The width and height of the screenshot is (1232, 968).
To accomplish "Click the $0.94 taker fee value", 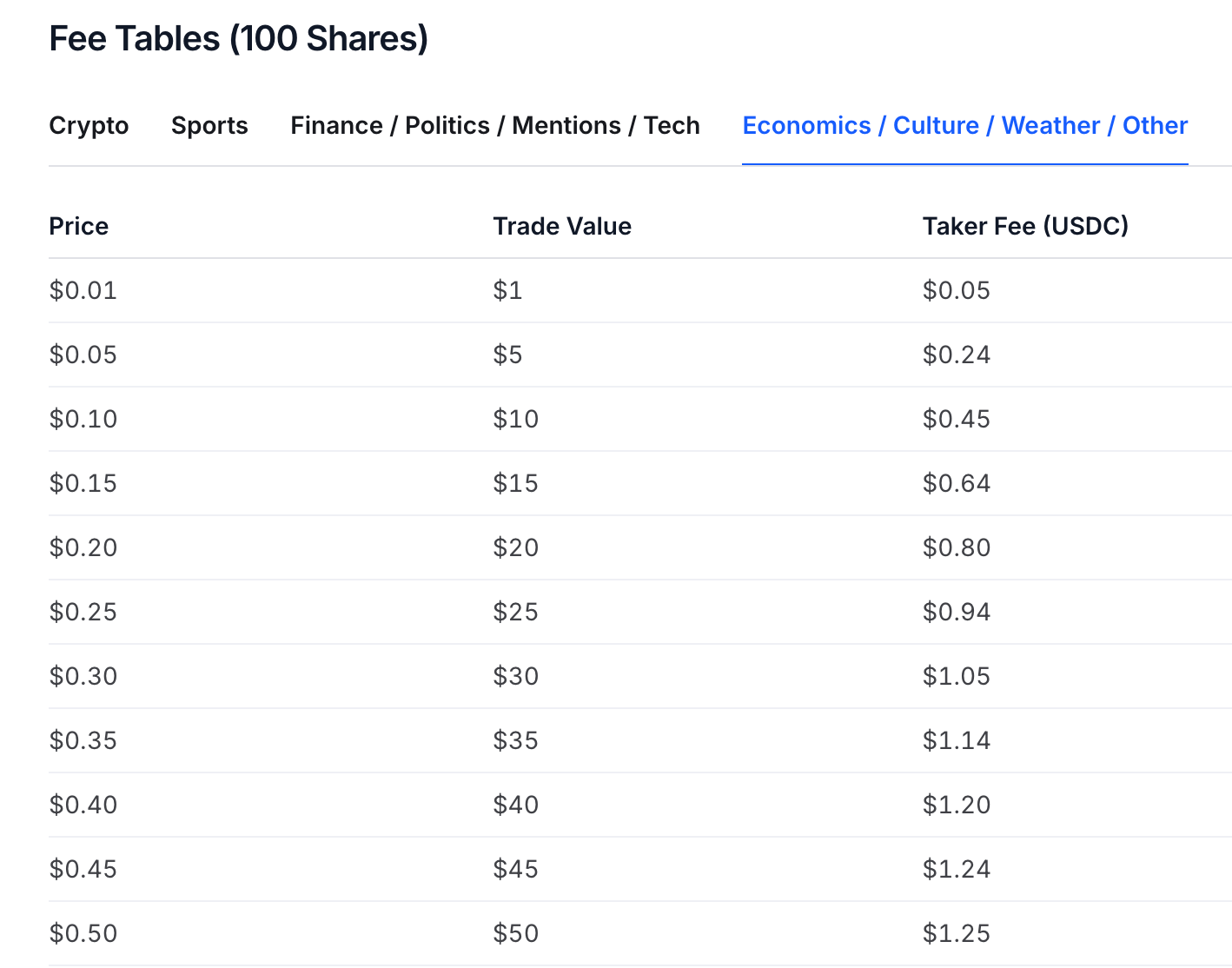I will (x=956, y=612).
